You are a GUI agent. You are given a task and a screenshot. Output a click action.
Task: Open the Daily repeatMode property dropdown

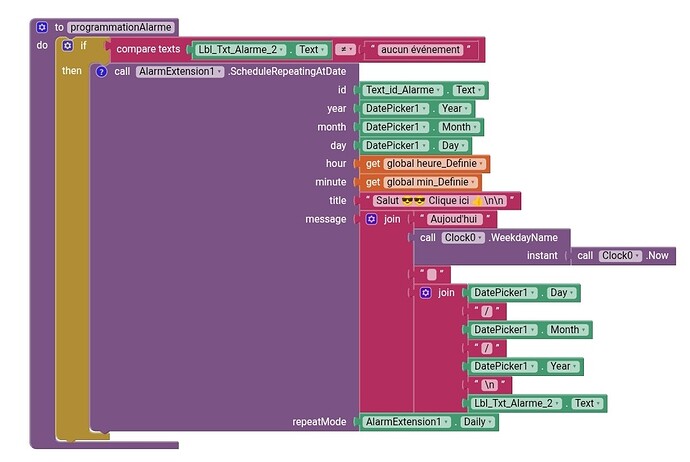pos(476,422)
